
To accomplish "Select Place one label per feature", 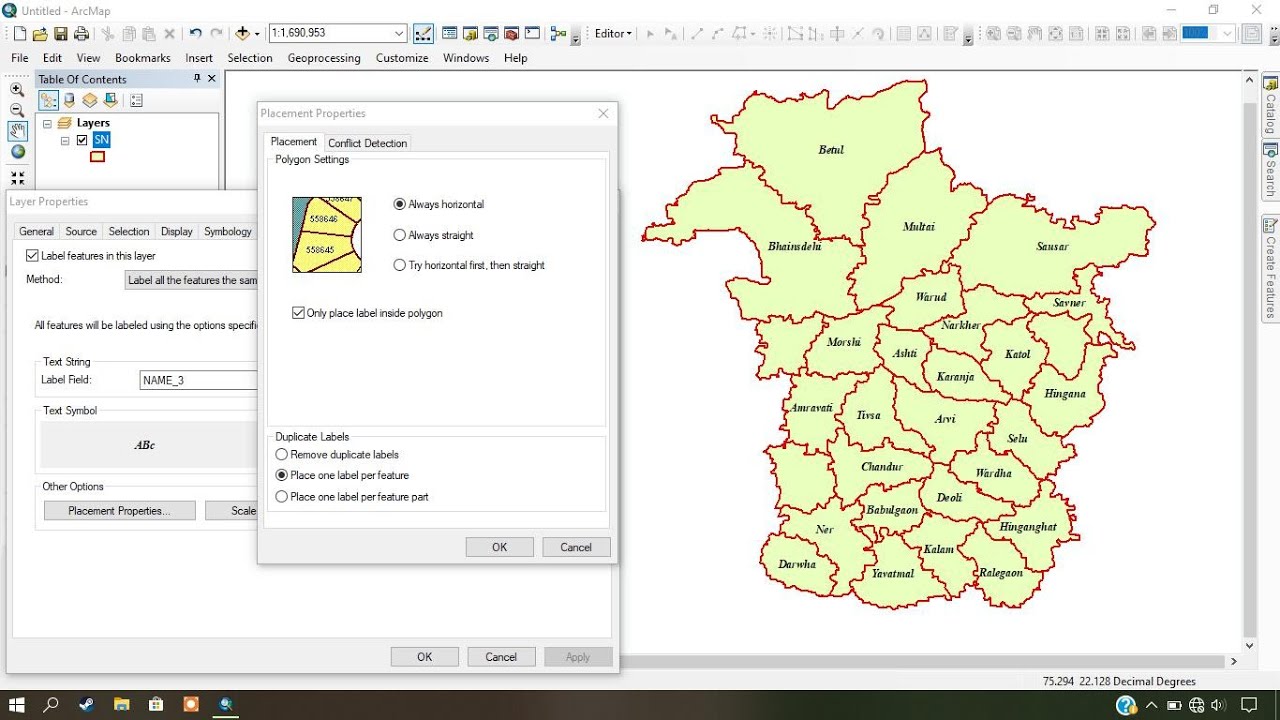I will [x=282, y=475].
